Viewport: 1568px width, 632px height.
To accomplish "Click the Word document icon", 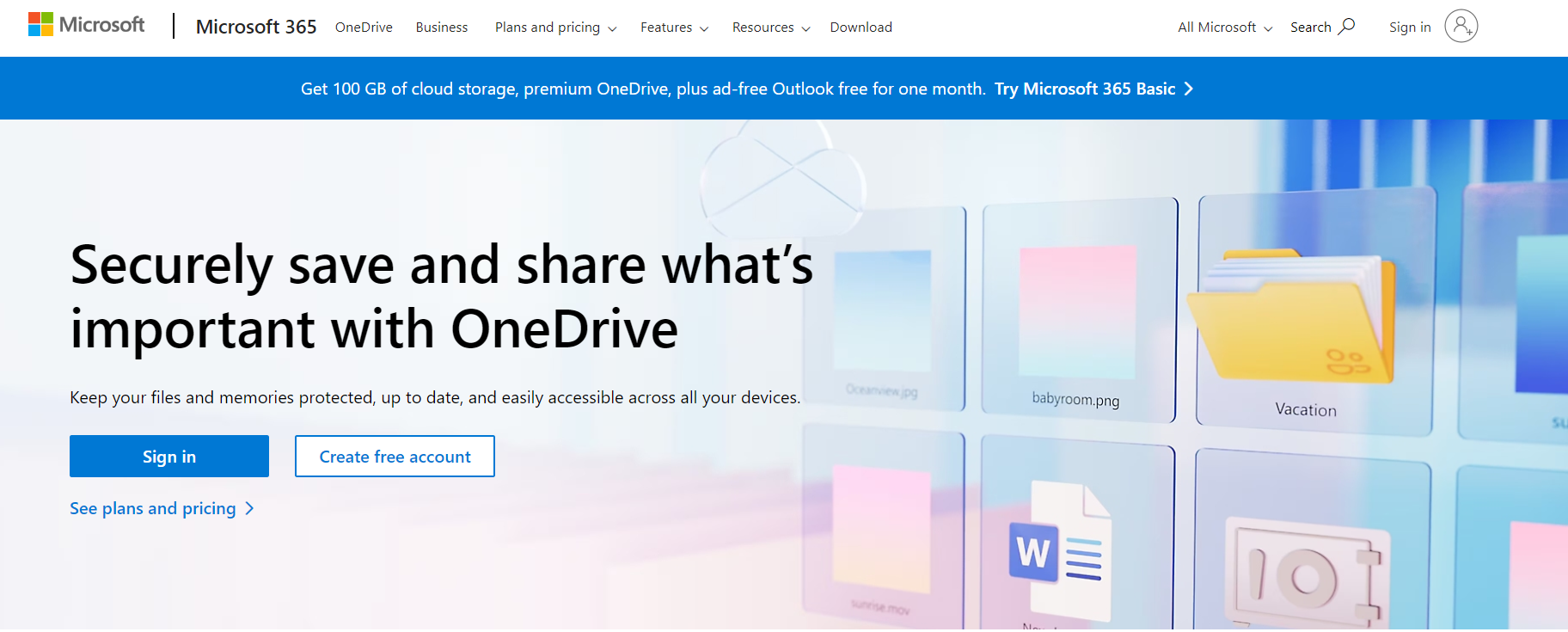I will tap(1061, 549).
